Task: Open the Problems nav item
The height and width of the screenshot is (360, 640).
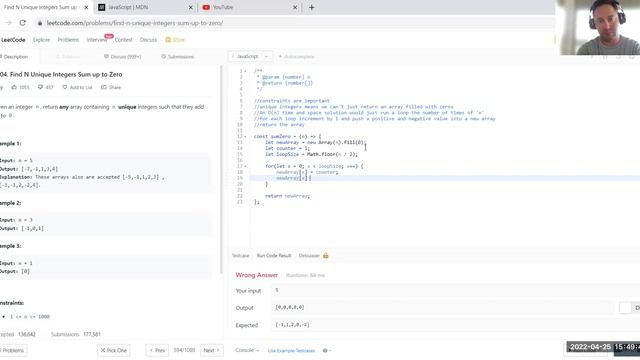Action: [68, 40]
